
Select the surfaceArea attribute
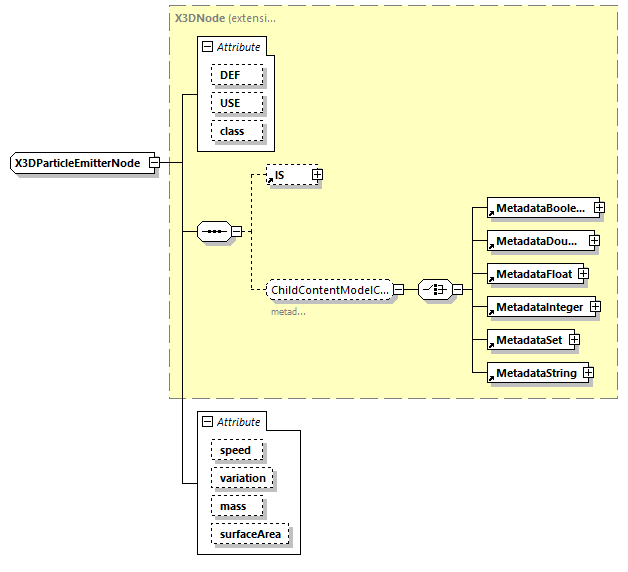point(251,534)
